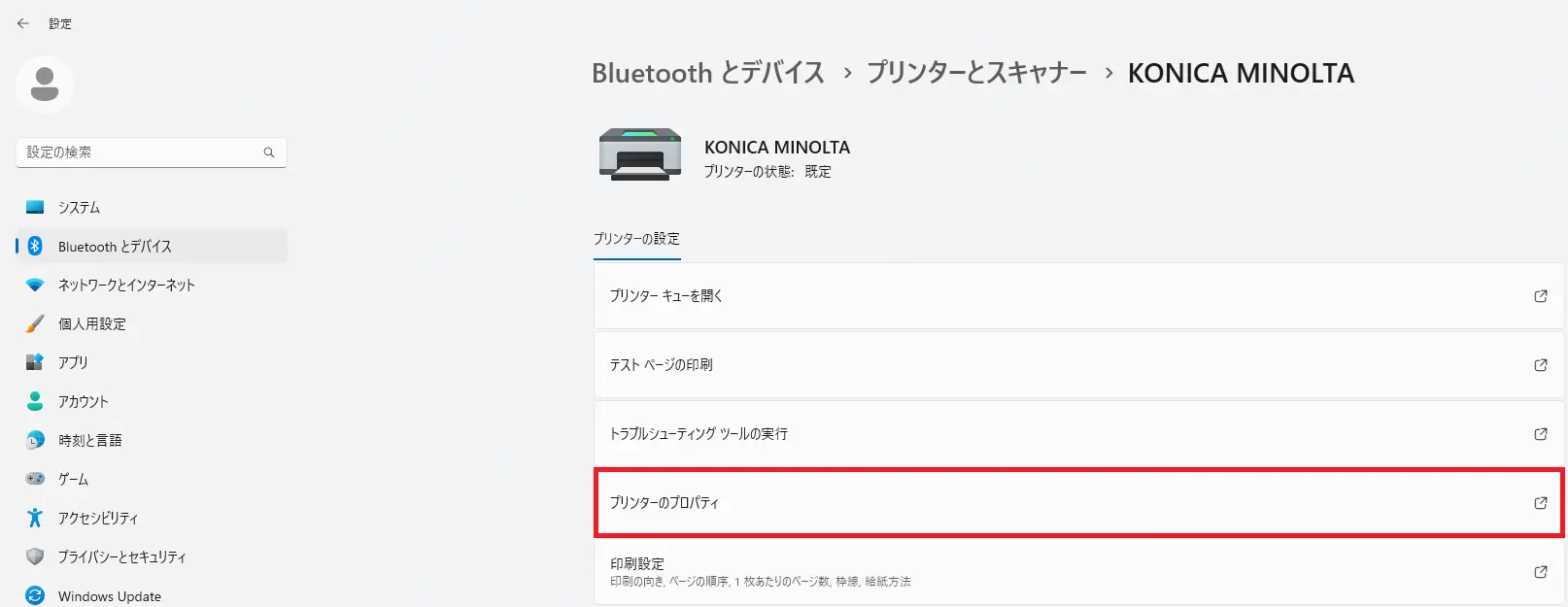The width and height of the screenshot is (1568, 607).
Task: Open アクセシビリティ settings
Action: (98, 519)
